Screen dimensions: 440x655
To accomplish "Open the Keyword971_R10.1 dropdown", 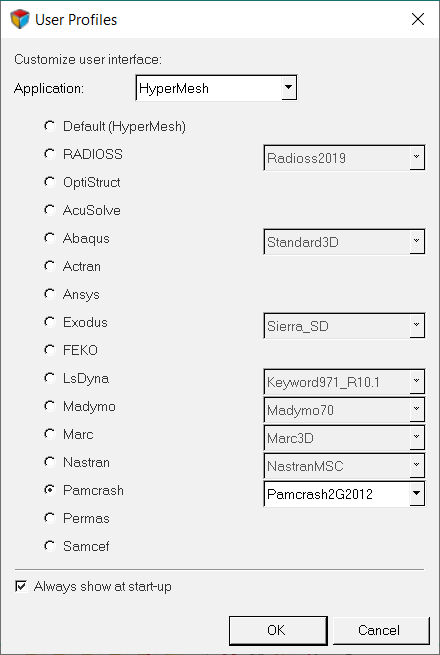I will [x=344, y=382].
